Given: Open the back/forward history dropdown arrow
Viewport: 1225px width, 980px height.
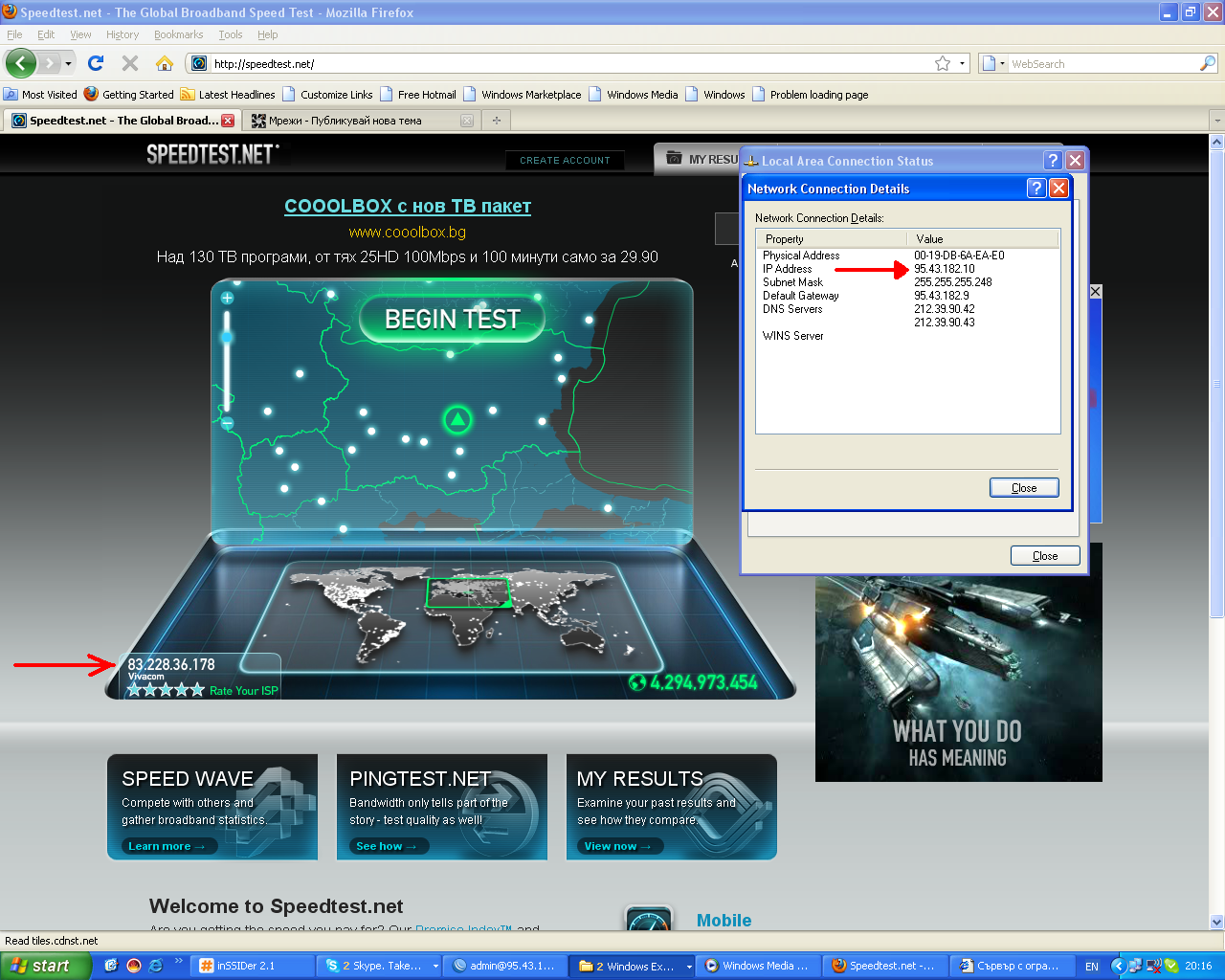Looking at the screenshot, I should [x=68, y=64].
